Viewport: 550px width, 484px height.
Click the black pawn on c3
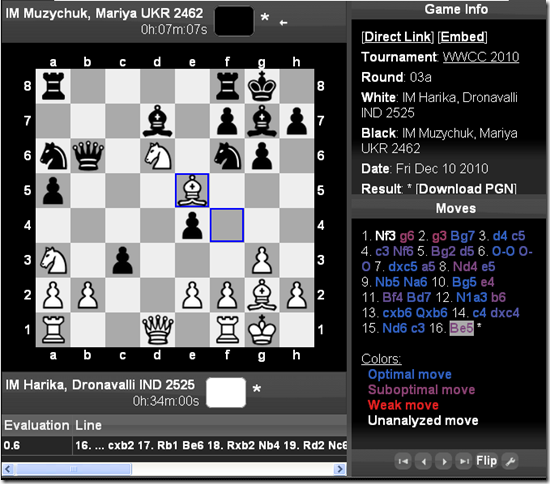click(x=123, y=260)
